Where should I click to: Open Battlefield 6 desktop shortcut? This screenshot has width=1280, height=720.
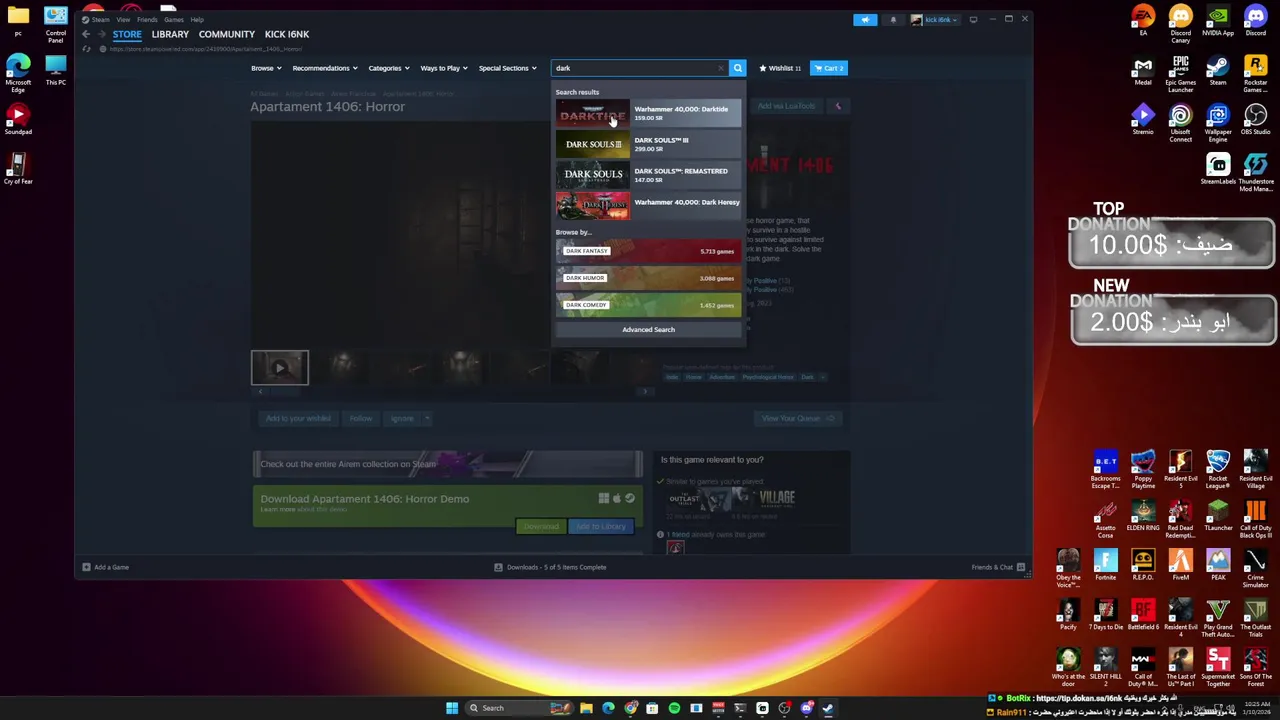pyautogui.click(x=1143, y=614)
